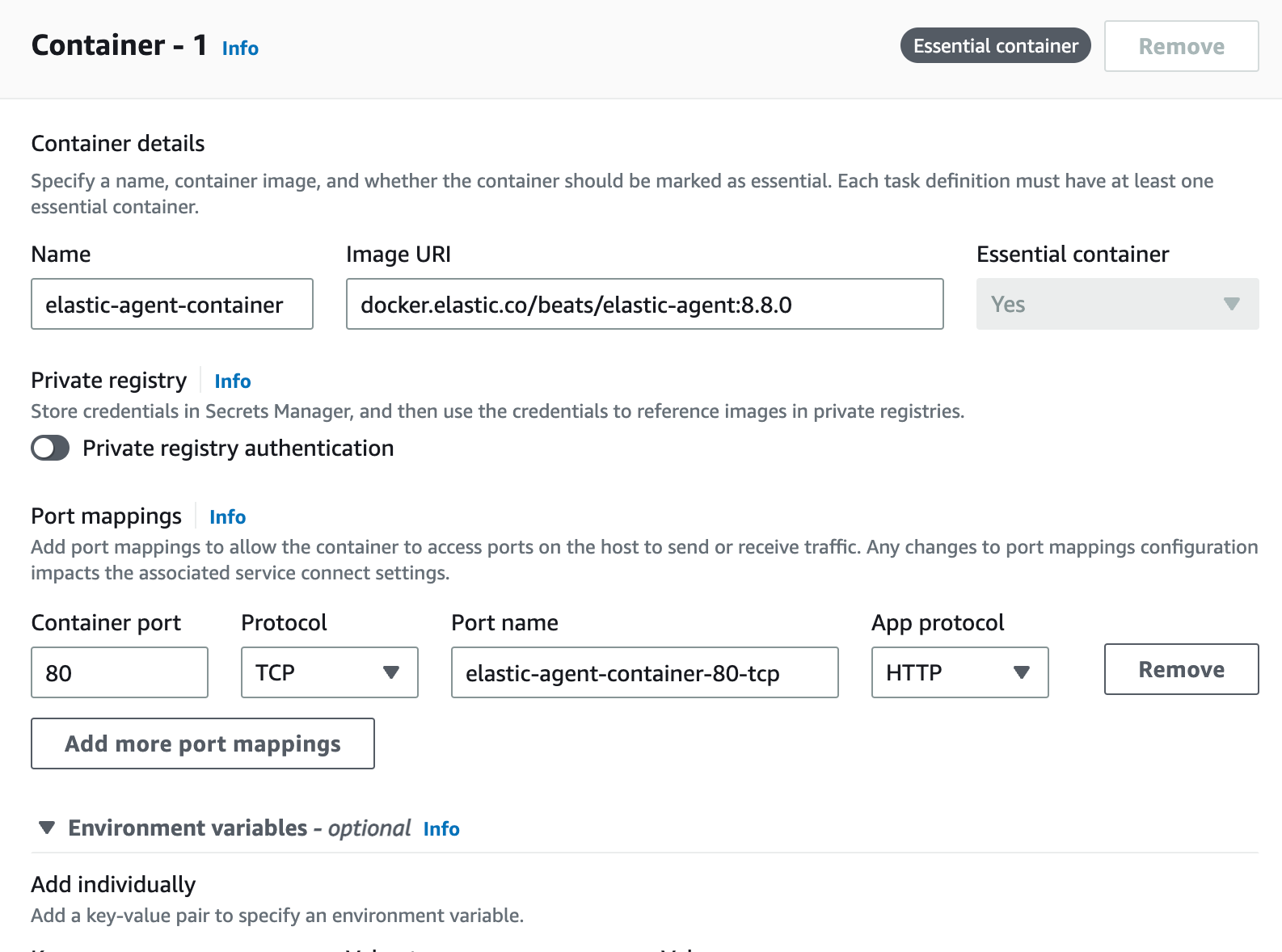Open the Private registry Info link
This screenshot has height=952, width=1282.
233,381
